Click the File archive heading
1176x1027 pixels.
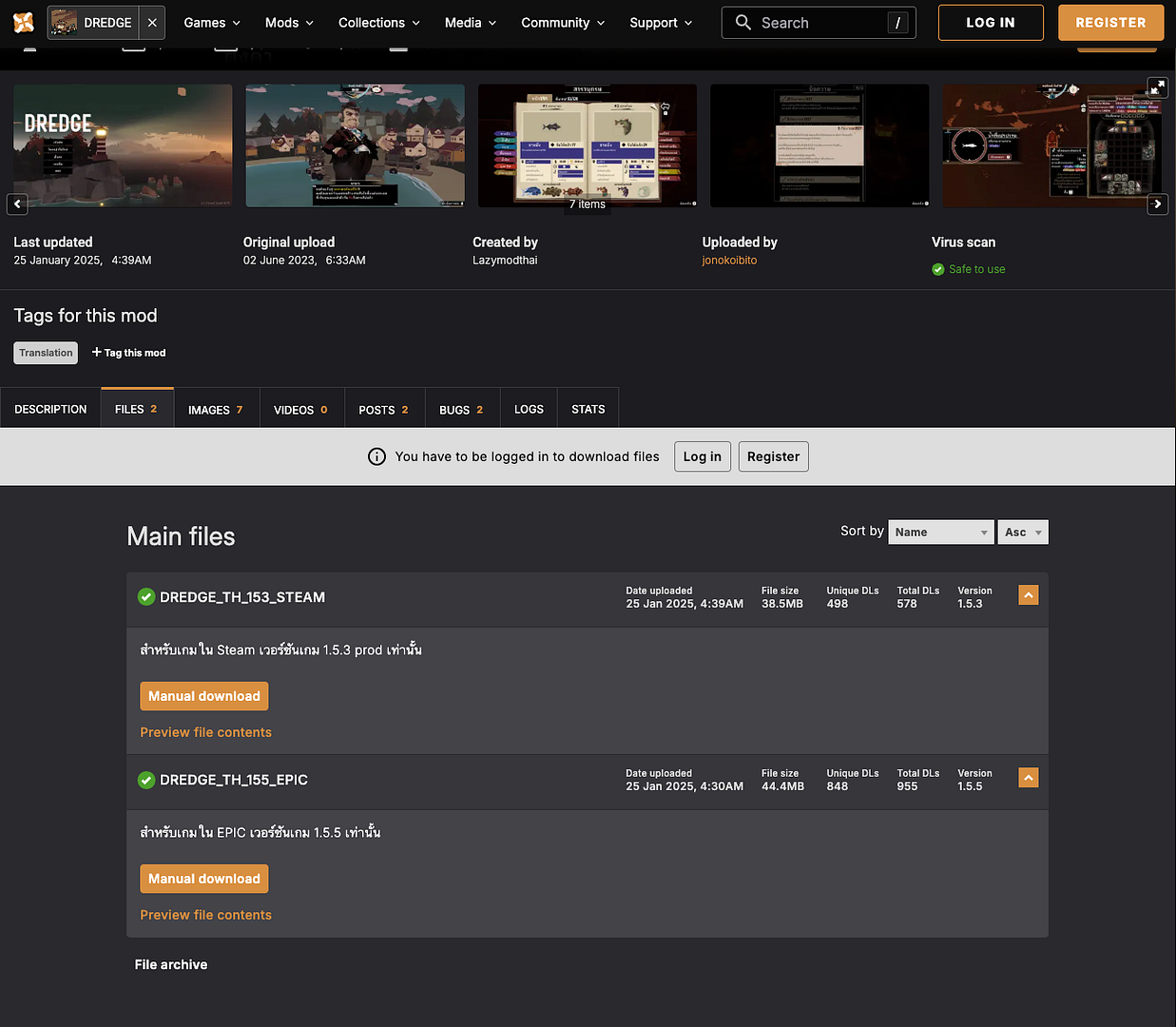(171, 964)
